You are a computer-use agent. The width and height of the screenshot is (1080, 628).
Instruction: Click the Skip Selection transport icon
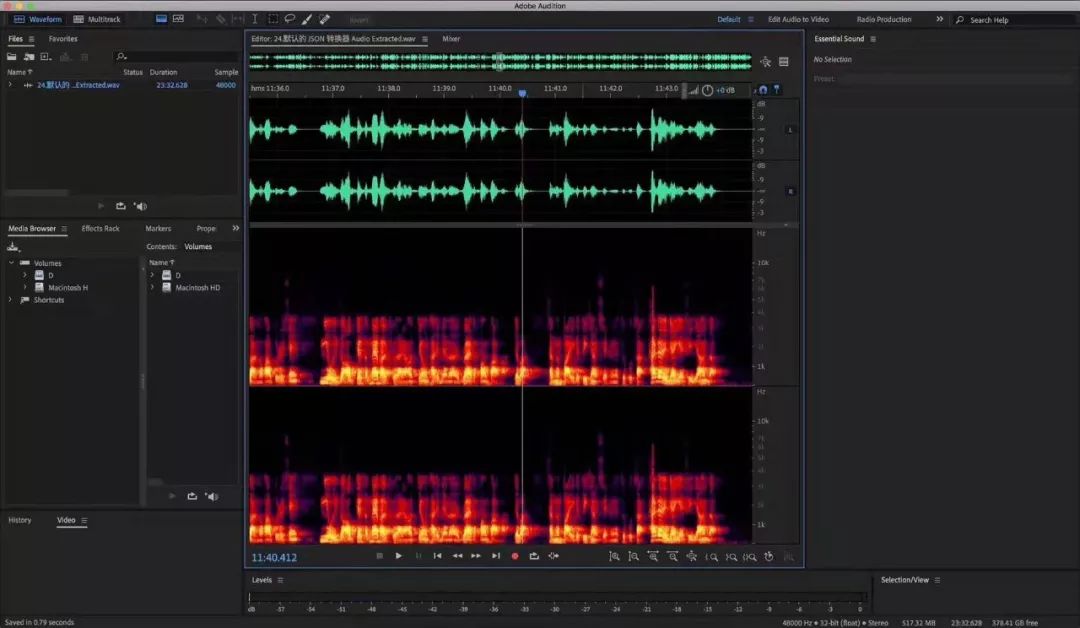pos(553,556)
